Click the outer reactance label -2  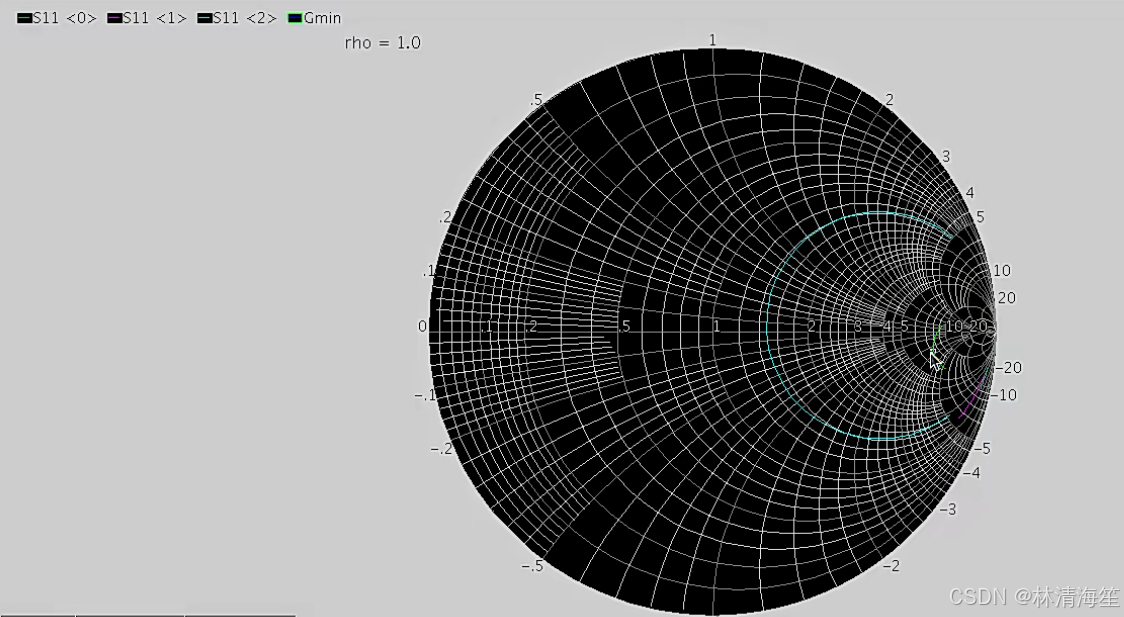click(x=890, y=566)
